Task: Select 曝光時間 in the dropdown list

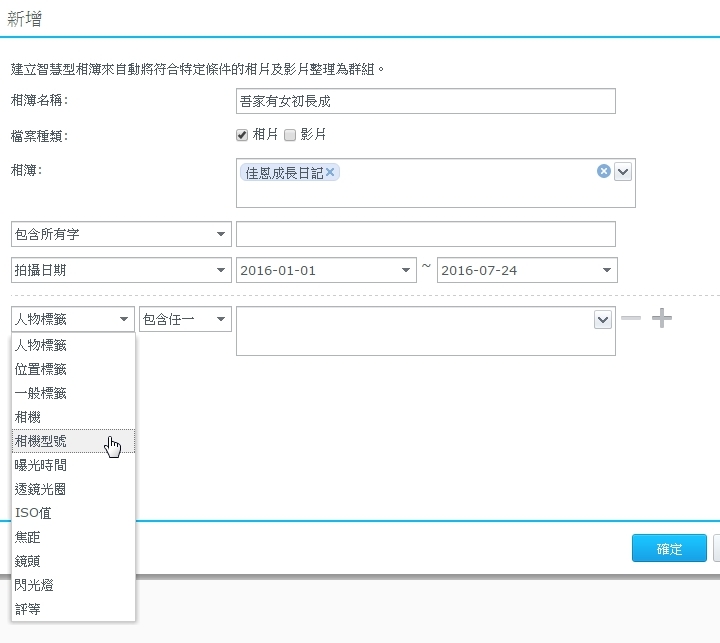Action: point(42,465)
